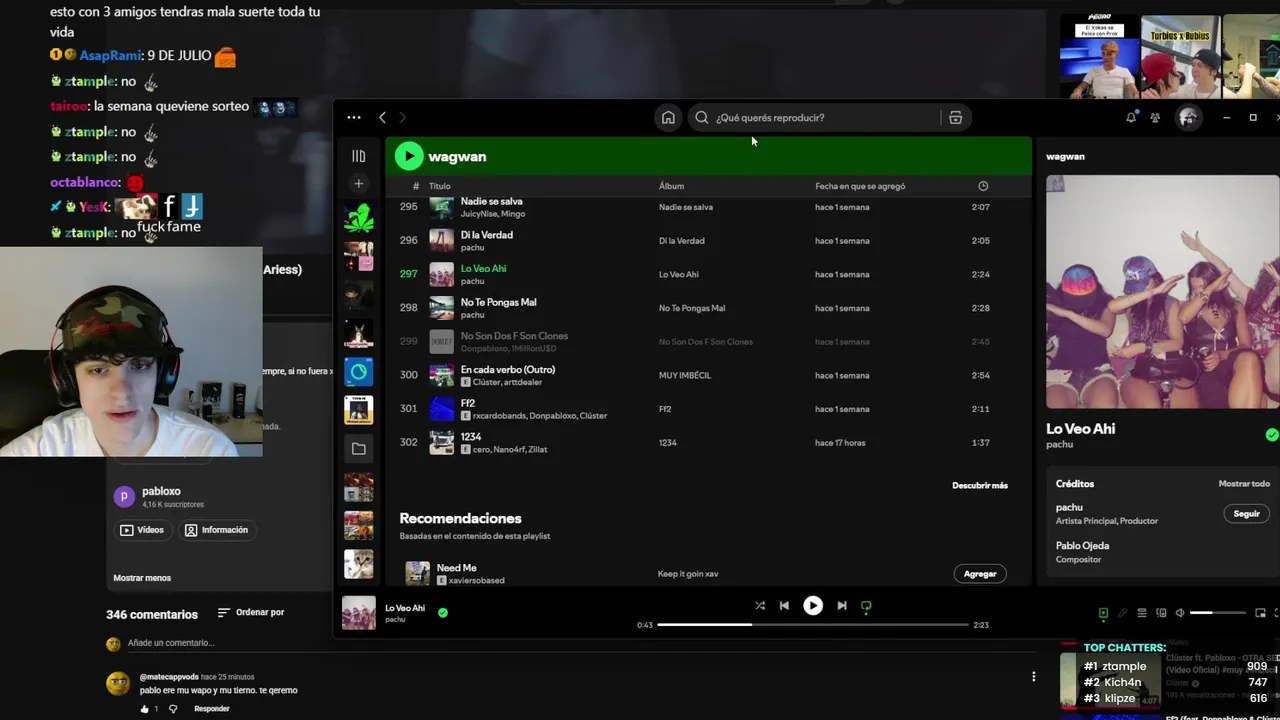
Task: Open Friend Activity icon
Action: coord(1155,117)
